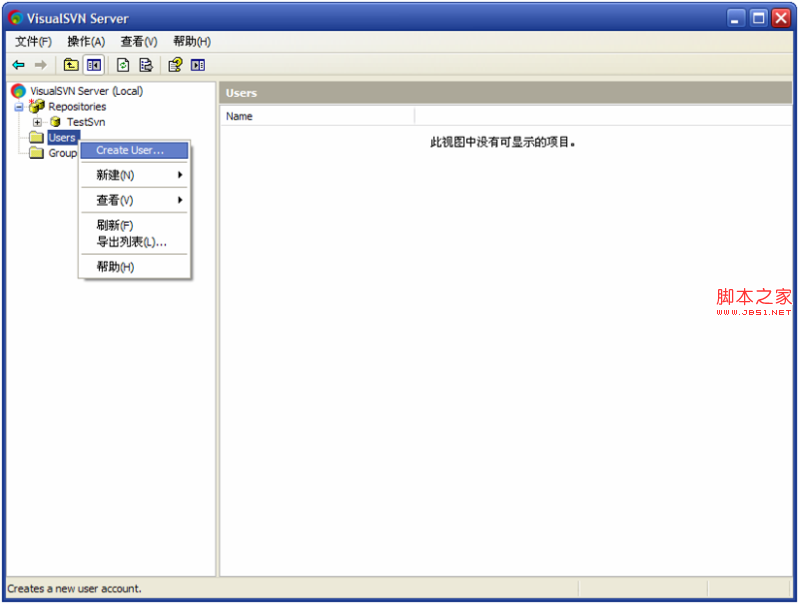Image resolution: width=800 pixels, height=604 pixels.
Task: Click the Repositories node icon
Action: (x=37, y=106)
